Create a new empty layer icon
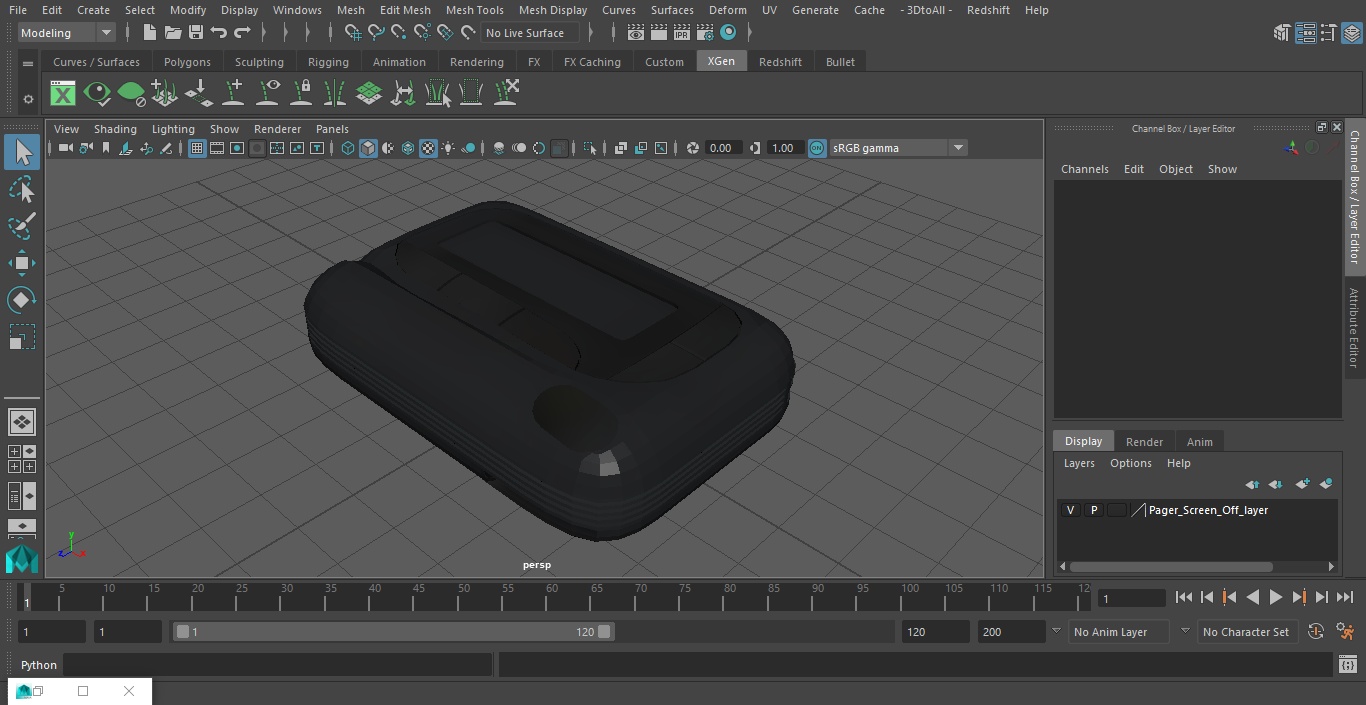The height and width of the screenshot is (705, 1366). [x=1302, y=484]
